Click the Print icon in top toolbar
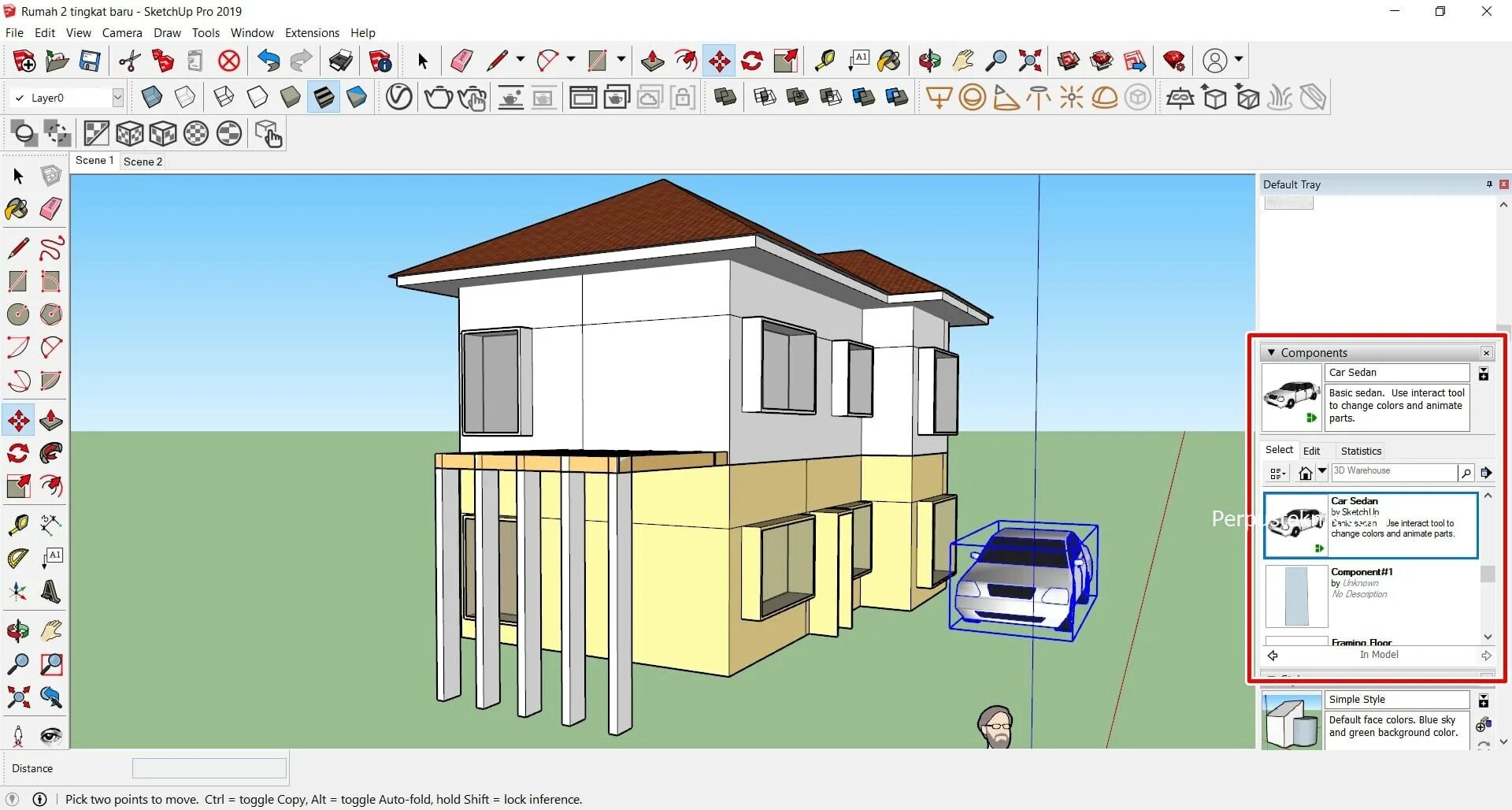This screenshot has height=810, width=1512. (x=340, y=61)
